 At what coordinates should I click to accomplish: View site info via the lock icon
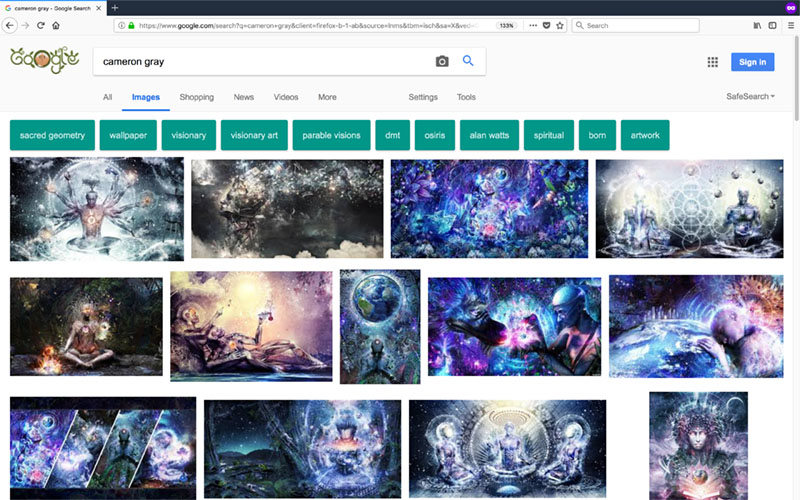pos(131,26)
